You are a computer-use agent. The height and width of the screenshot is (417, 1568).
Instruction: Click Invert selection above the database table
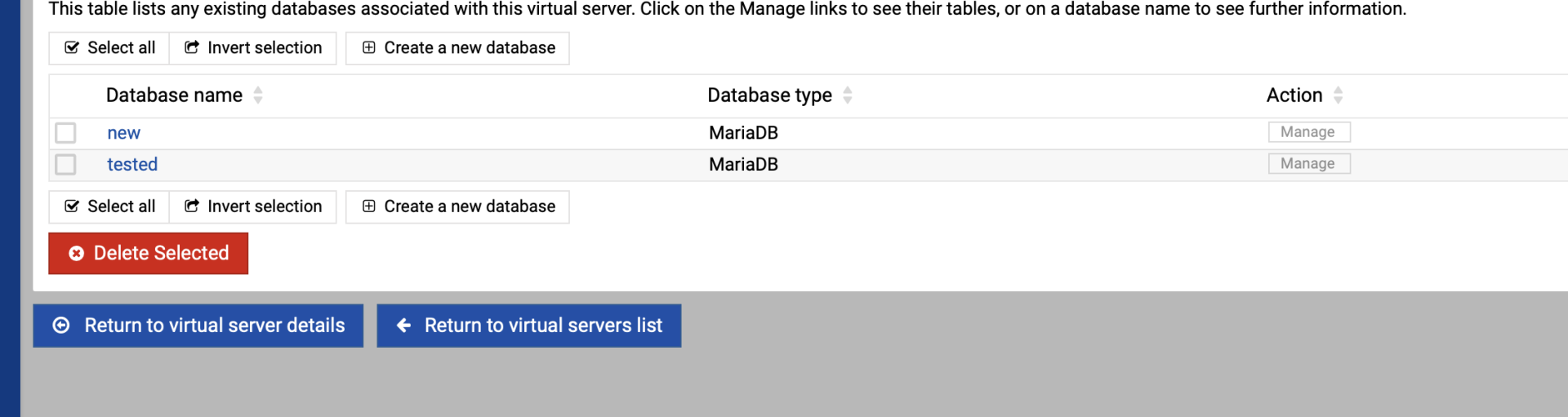[253, 48]
